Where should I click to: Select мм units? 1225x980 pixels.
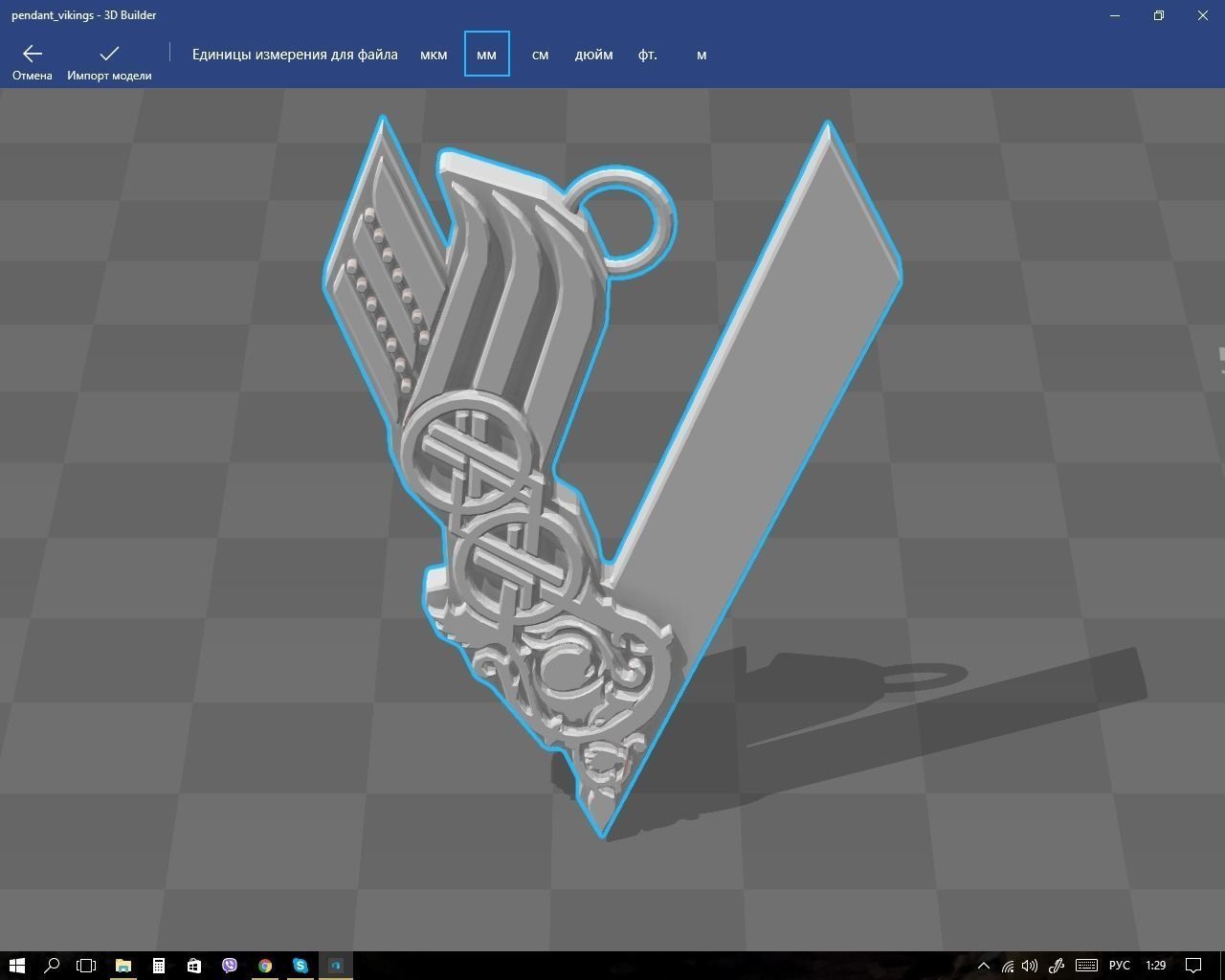pyautogui.click(x=486, y=55)
